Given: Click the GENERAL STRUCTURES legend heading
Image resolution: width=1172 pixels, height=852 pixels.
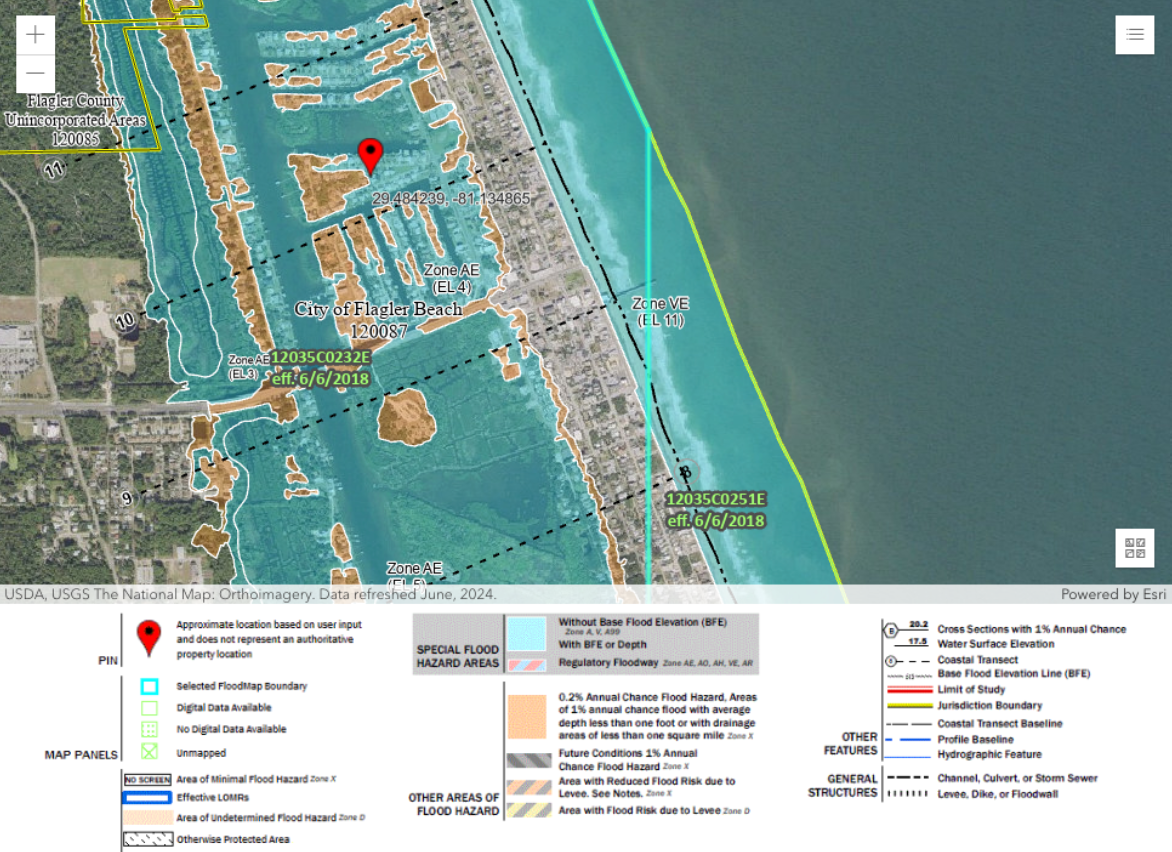Looking at the screenshot, I should tap(842, 785).
